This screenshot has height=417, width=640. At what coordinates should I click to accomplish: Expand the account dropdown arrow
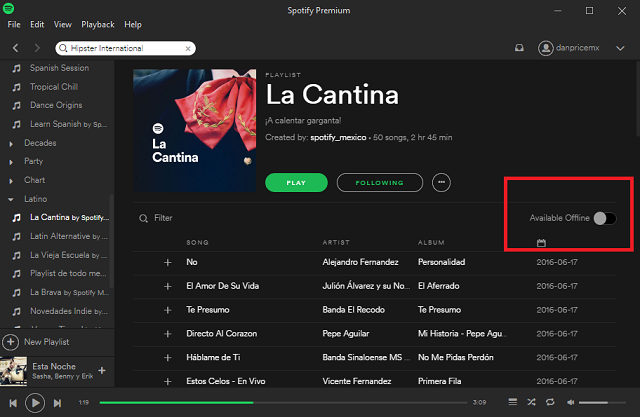pos(620,48)
